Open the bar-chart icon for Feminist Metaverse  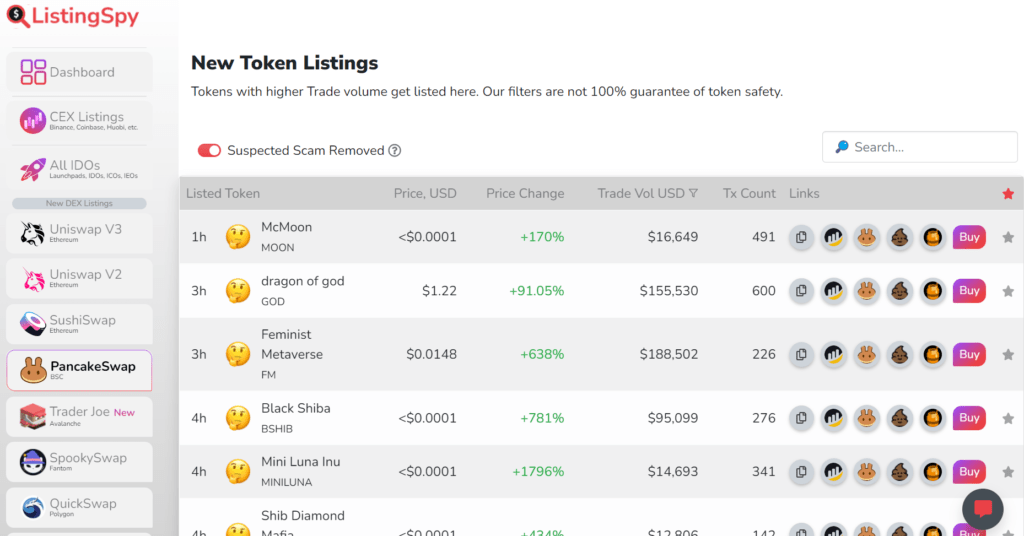tap(833, 355)
